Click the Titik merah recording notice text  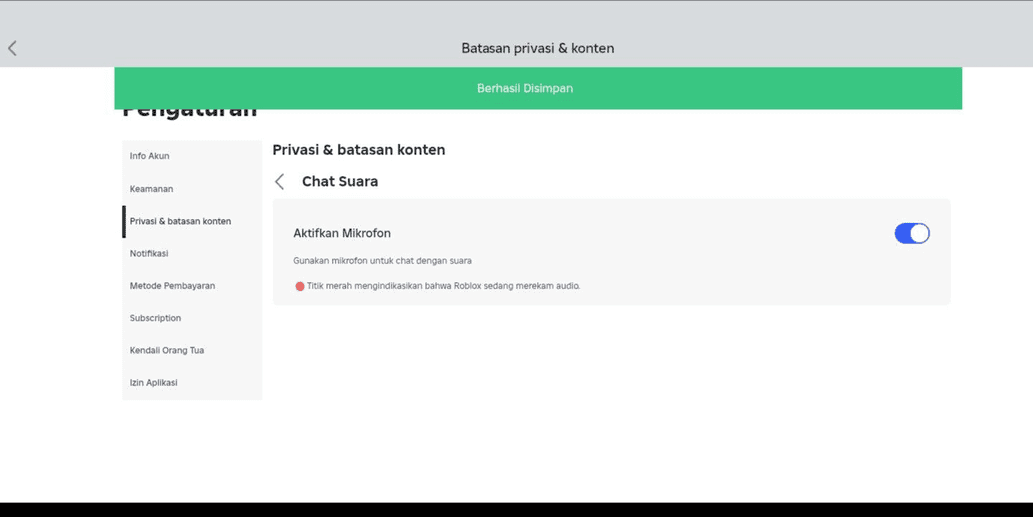[x=443, y=286]
